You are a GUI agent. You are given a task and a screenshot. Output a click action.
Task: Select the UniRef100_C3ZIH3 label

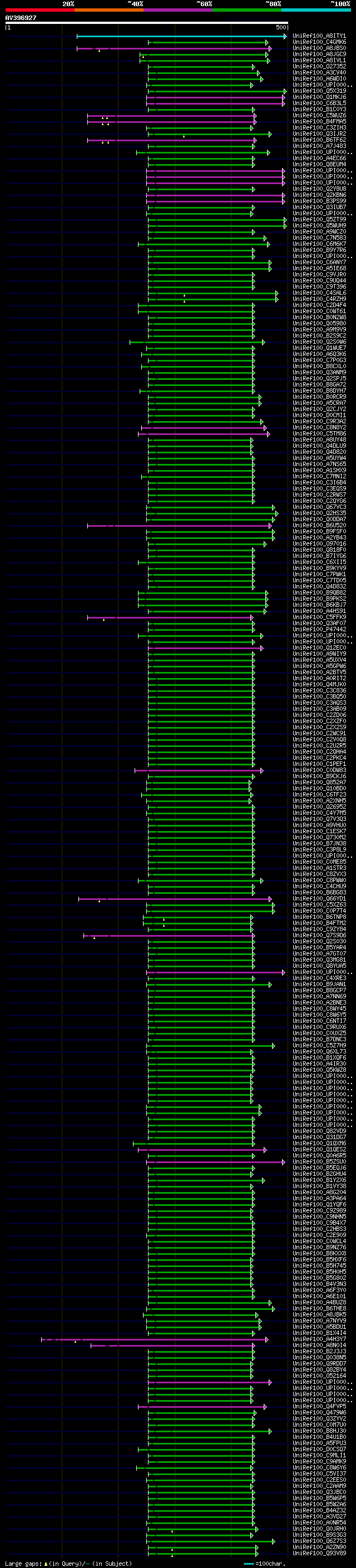click(319, 128)
